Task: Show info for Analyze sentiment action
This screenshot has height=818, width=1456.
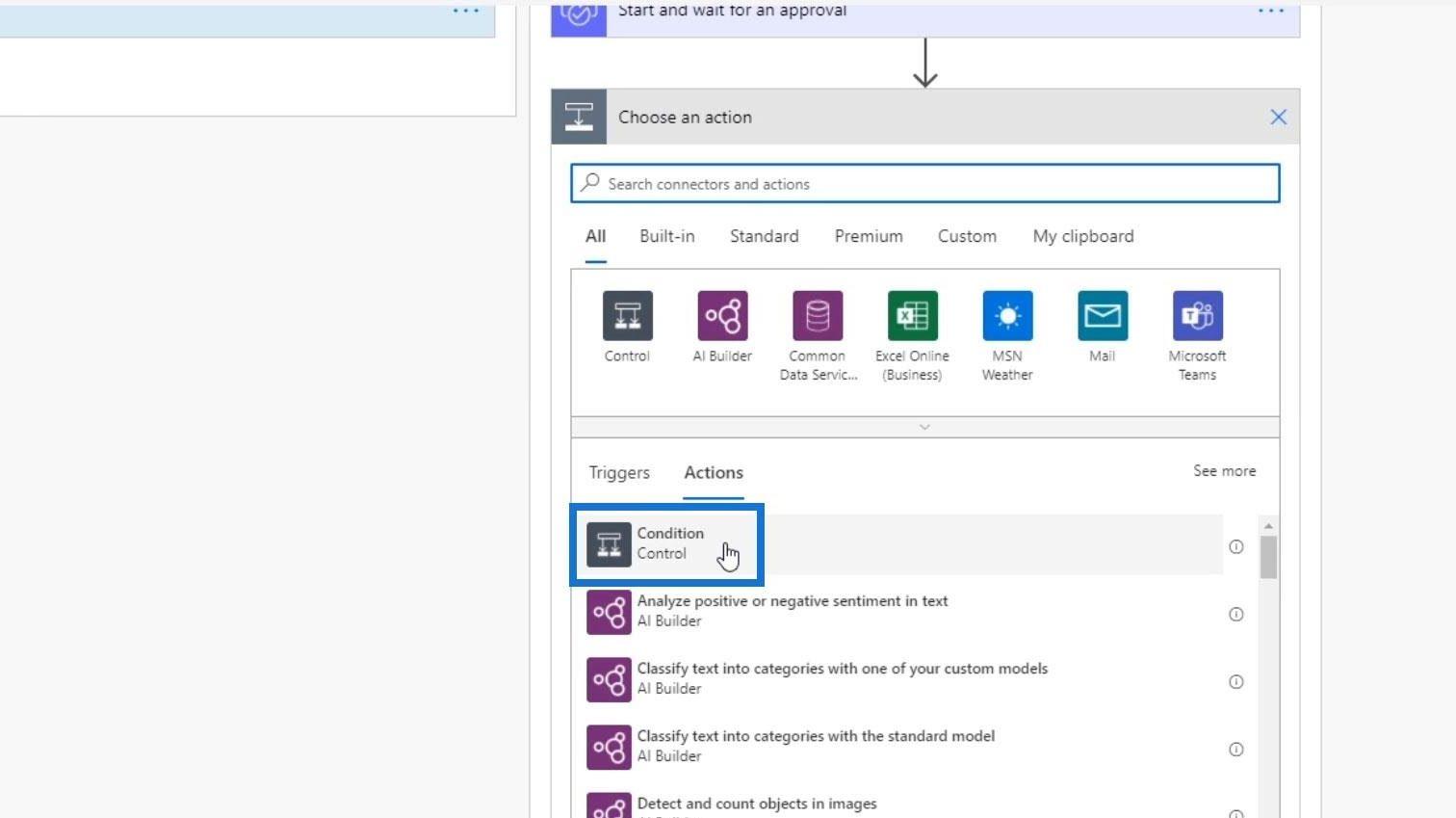Action: 1236,614
